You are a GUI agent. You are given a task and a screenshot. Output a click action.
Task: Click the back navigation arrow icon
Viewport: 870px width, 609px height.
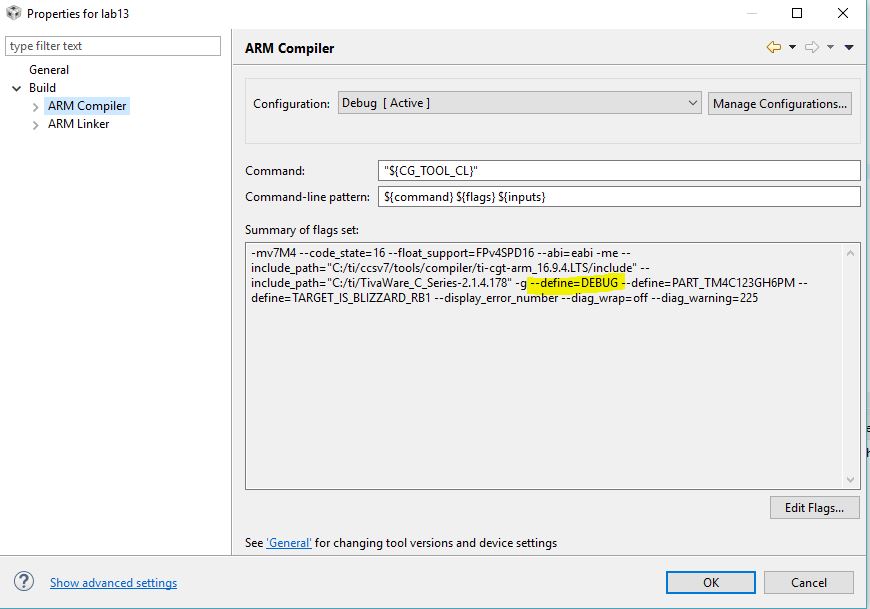pos(773,47)
